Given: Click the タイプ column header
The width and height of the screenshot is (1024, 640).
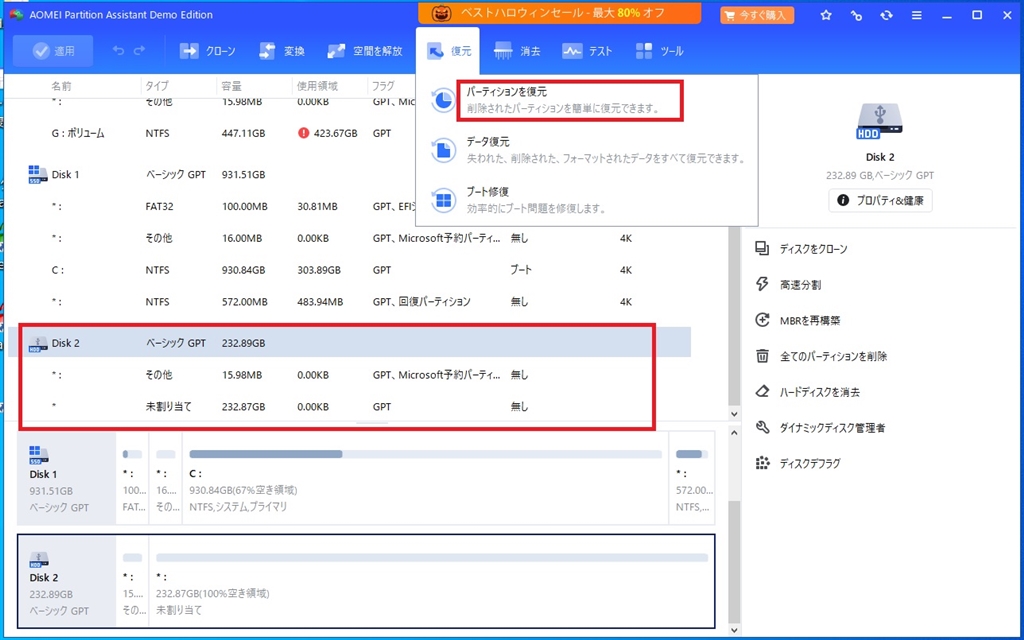Looking at the screenshot, I should 157,86.
